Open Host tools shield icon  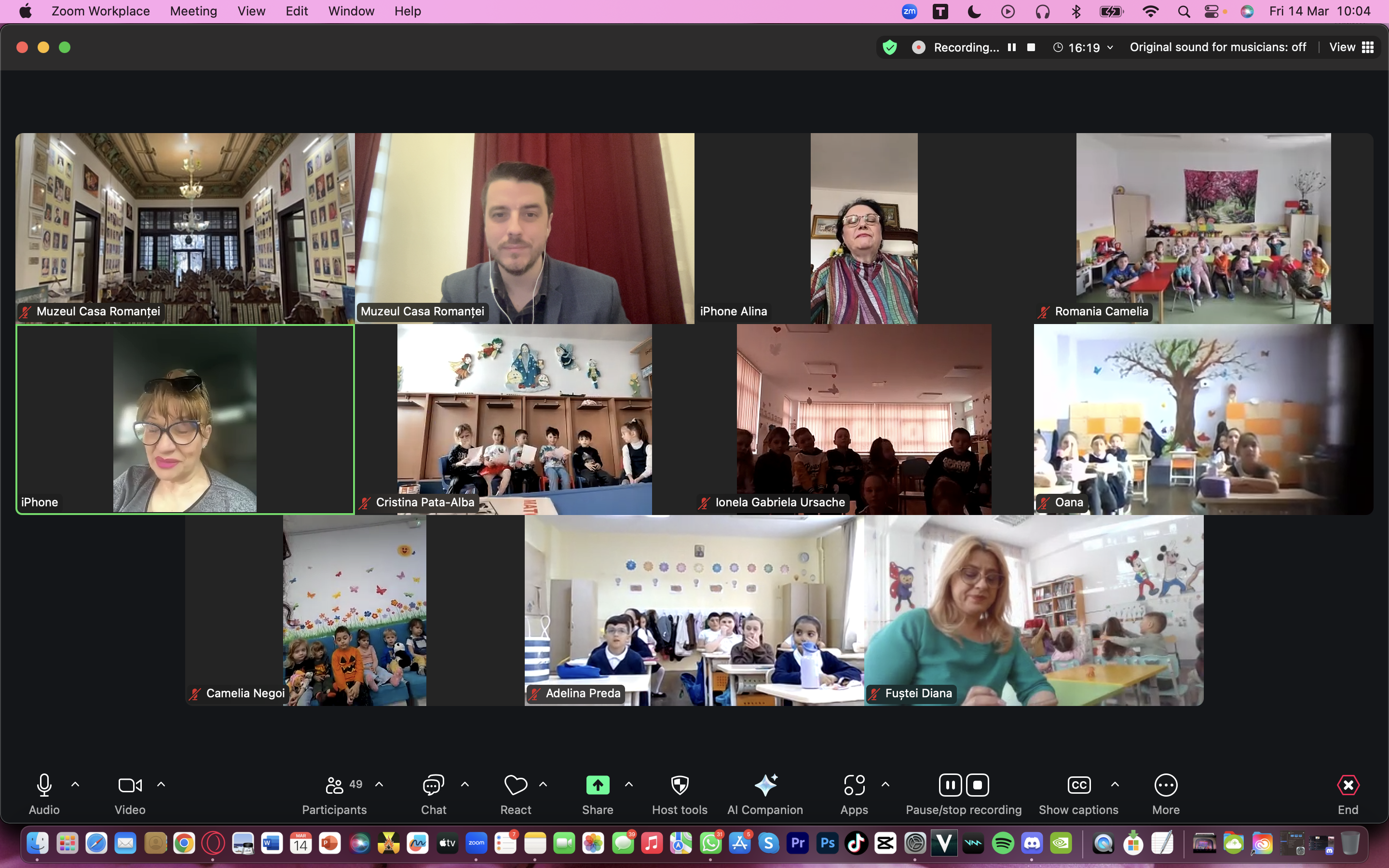(x=680, y=785)
